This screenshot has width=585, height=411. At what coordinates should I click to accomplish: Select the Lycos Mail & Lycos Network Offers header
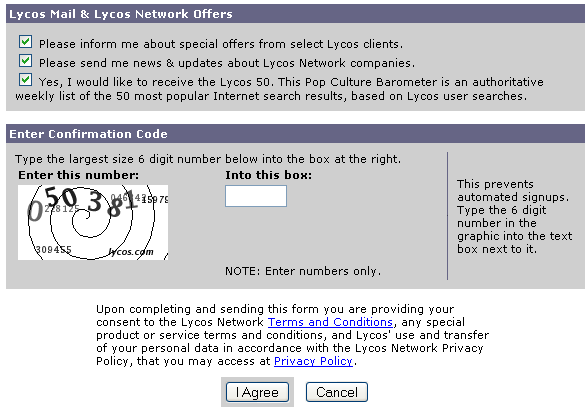click(121, 14)
